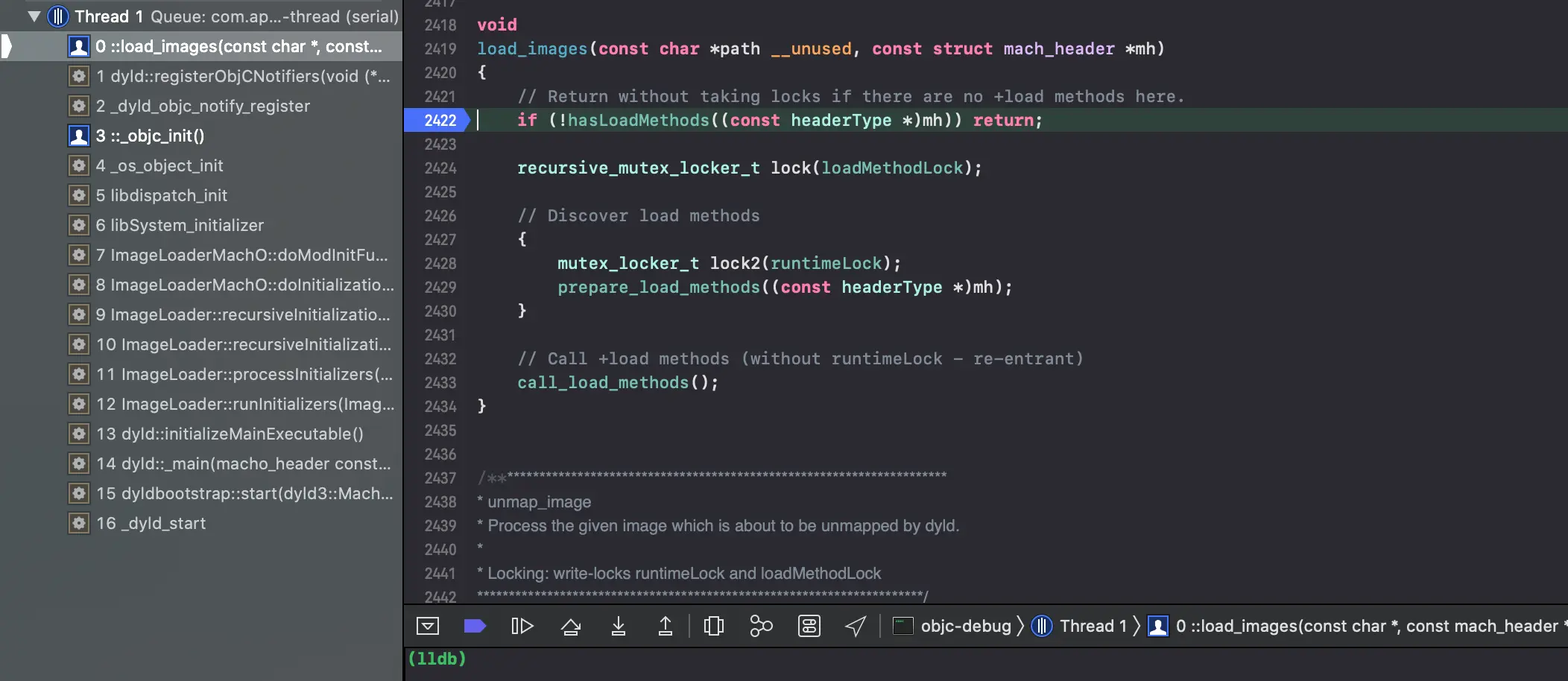Step over the current line
Screen dimensions: 1568x681
tap(571, 626)
